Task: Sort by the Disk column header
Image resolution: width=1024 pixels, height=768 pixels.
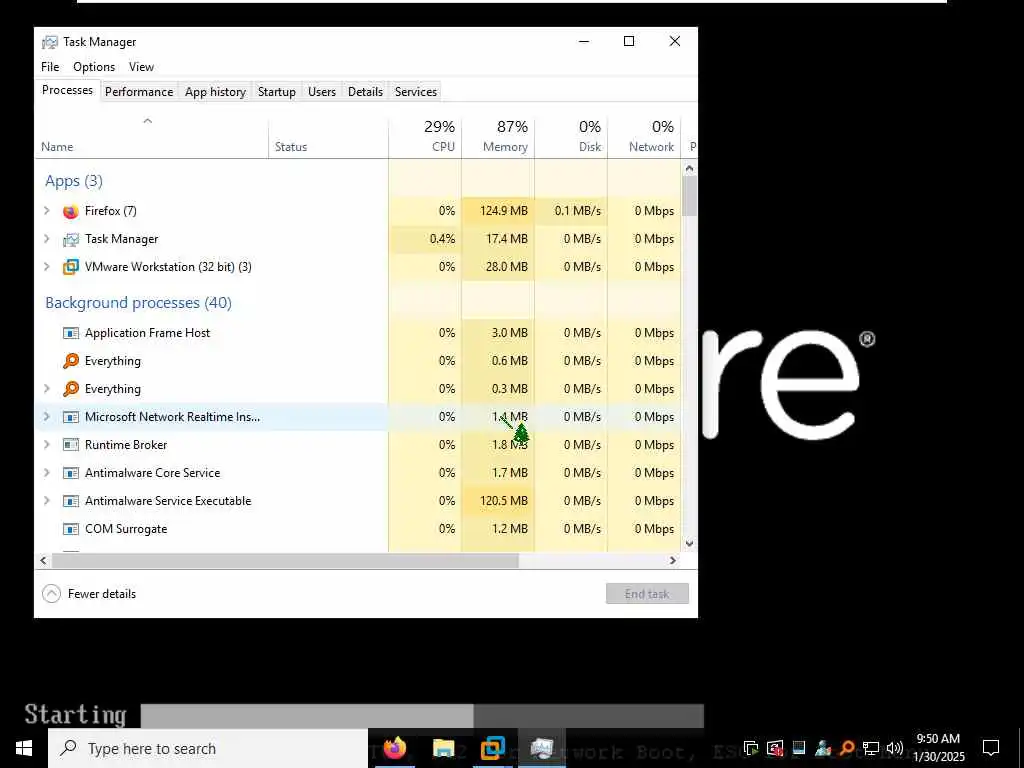Action: point(571,136)
